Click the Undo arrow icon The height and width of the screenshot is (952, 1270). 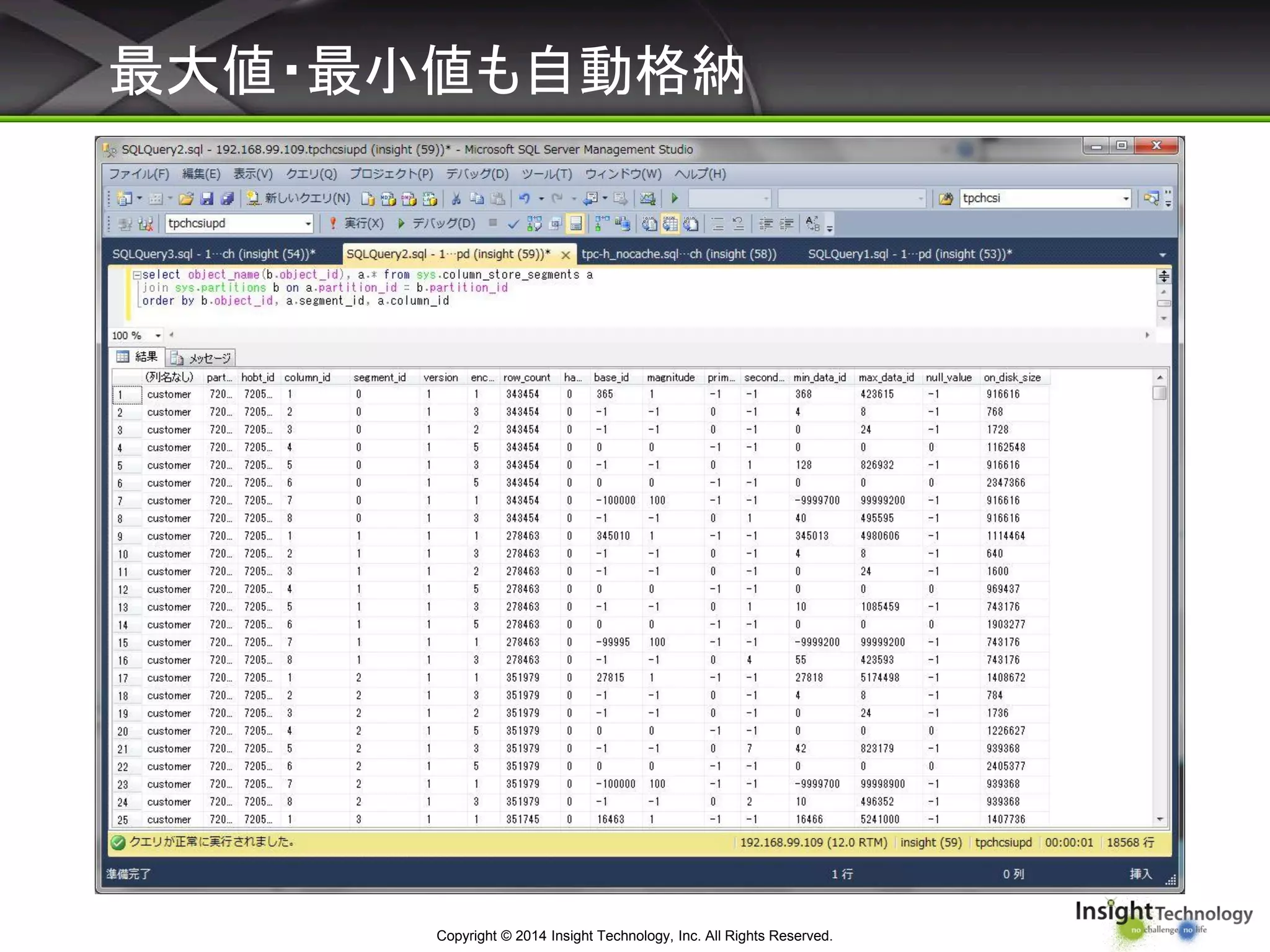pyautogui.click(x=525, y=198)
